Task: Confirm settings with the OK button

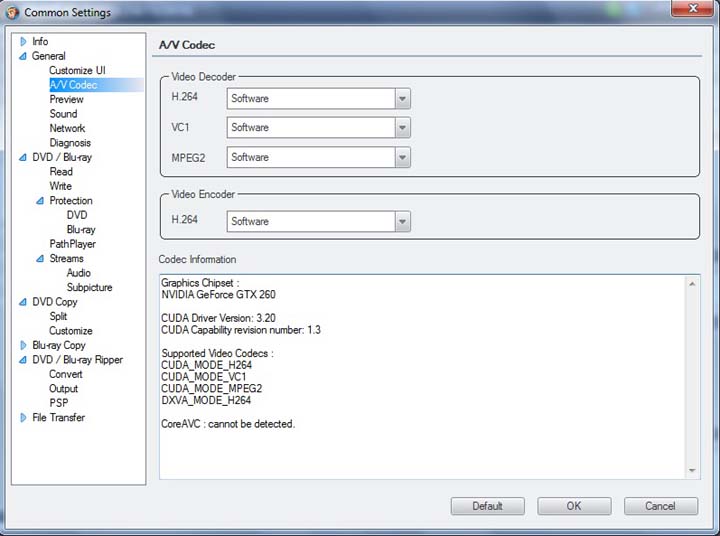Action: coord(574,506)
